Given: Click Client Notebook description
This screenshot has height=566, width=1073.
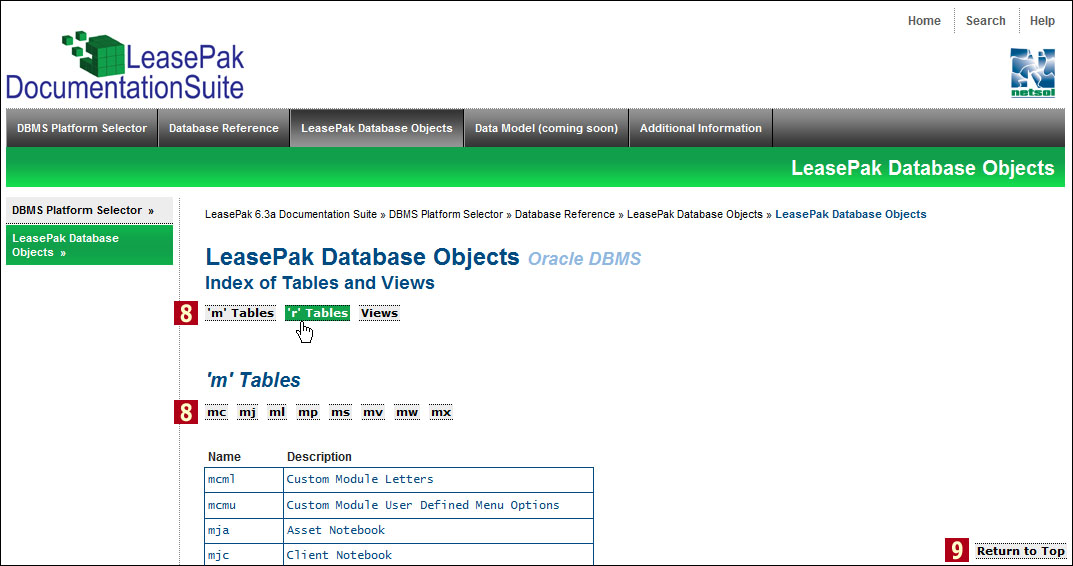Looking at the screenshot, I should pos(339,555).
